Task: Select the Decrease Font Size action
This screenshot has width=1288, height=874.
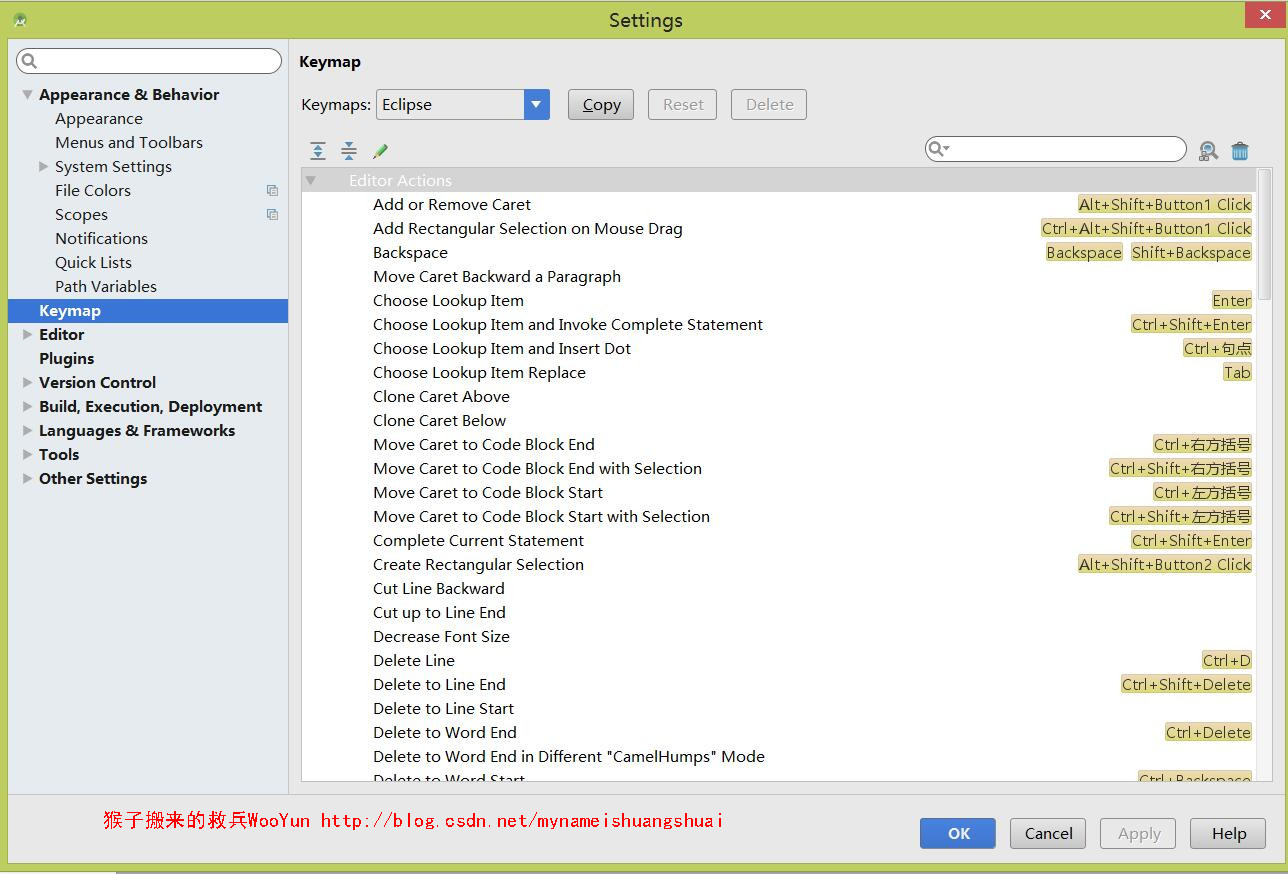Action: (779, 636)
